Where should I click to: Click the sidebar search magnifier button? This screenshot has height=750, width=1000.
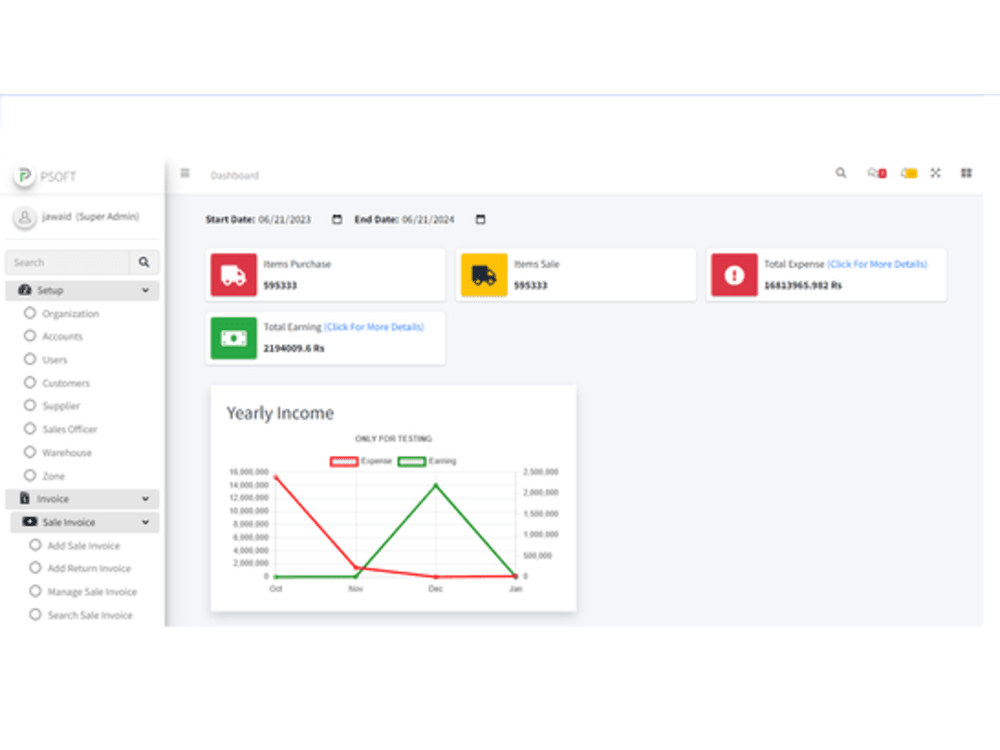pos(144,262)
